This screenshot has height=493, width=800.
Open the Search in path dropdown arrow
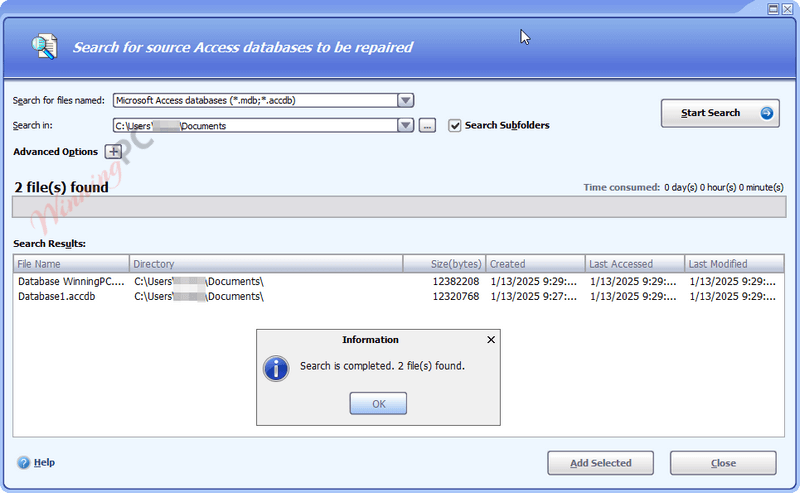pos(406,126)
